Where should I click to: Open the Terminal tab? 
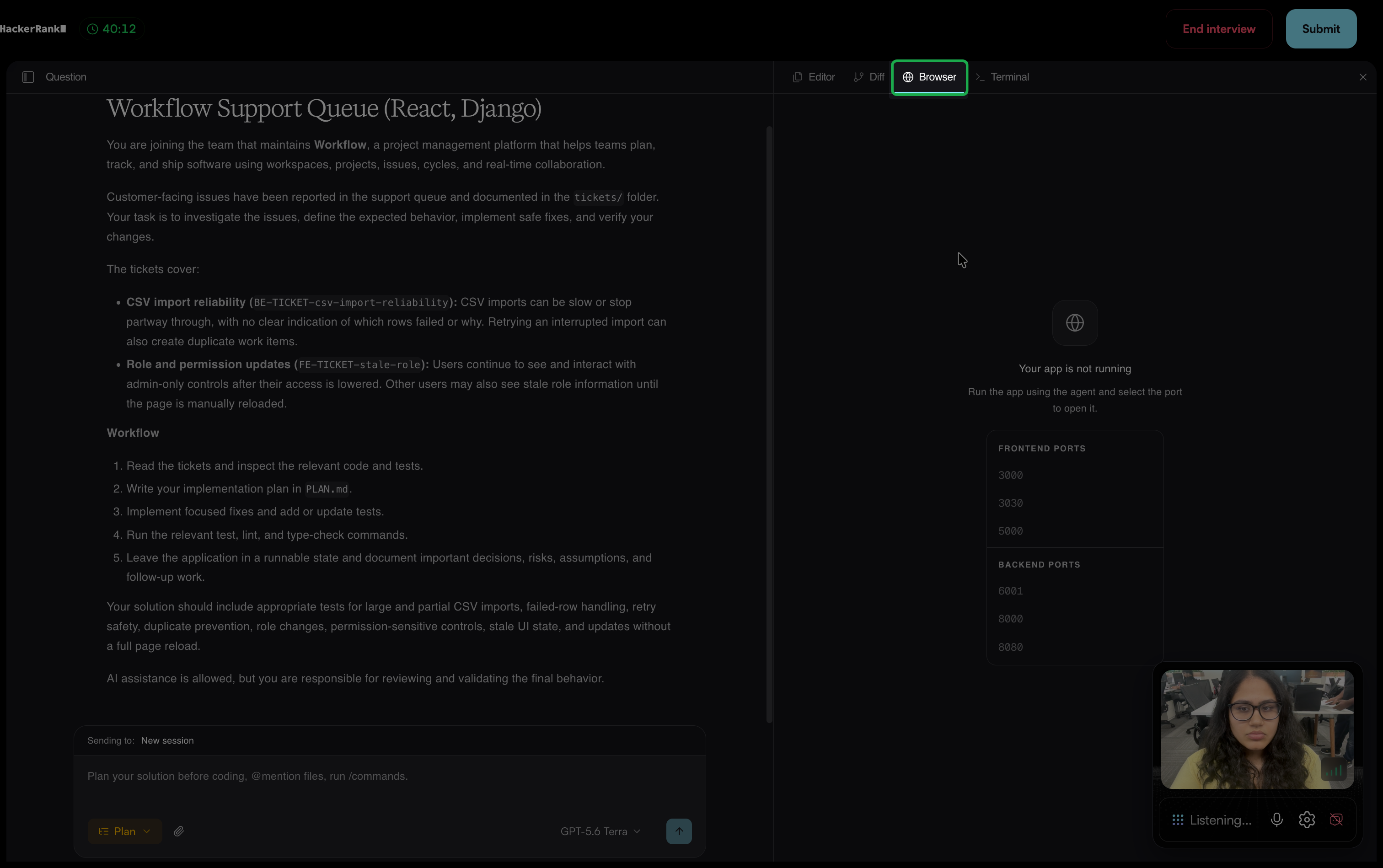point(1002,77)
